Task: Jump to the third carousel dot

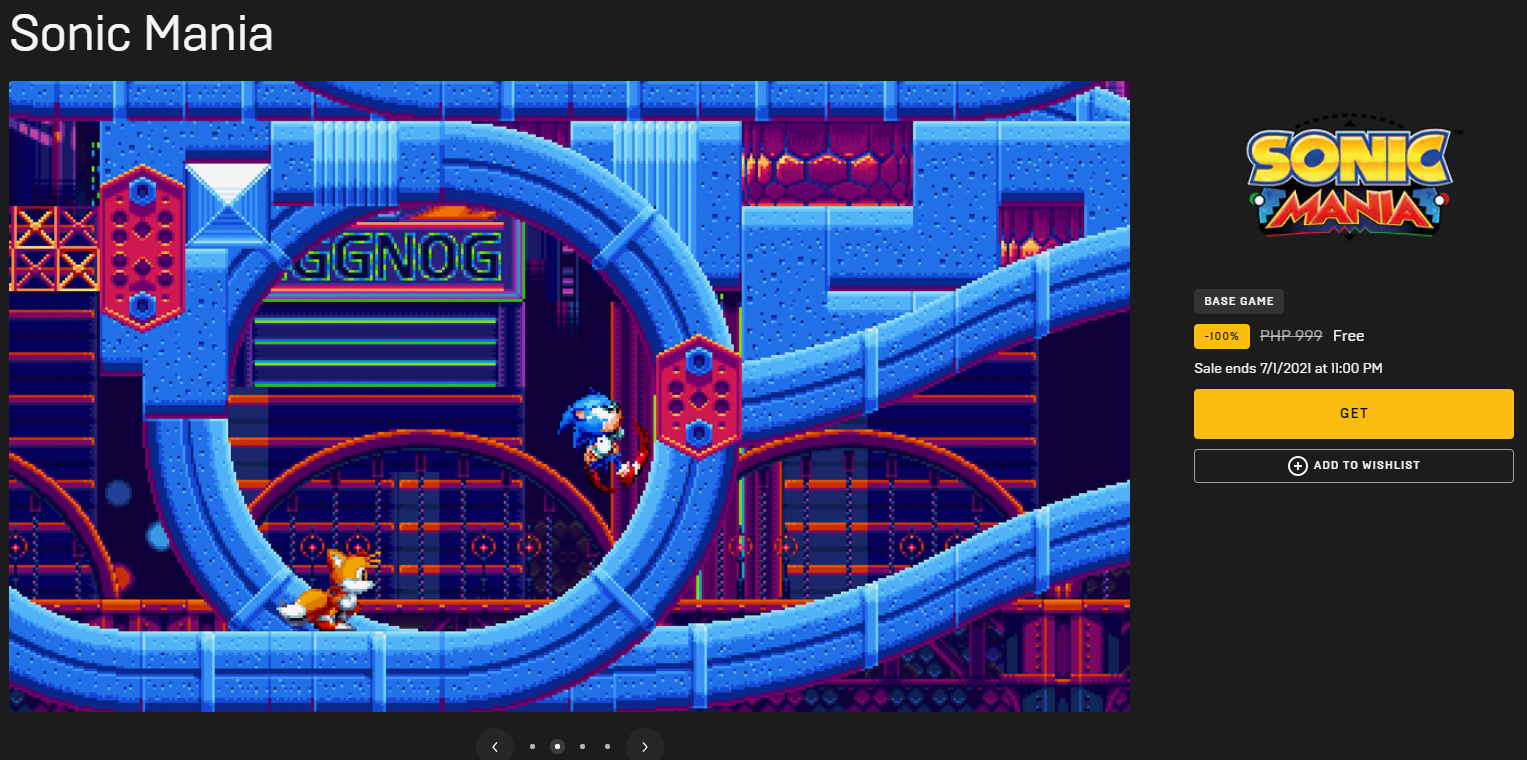Action: click(582, 746)
